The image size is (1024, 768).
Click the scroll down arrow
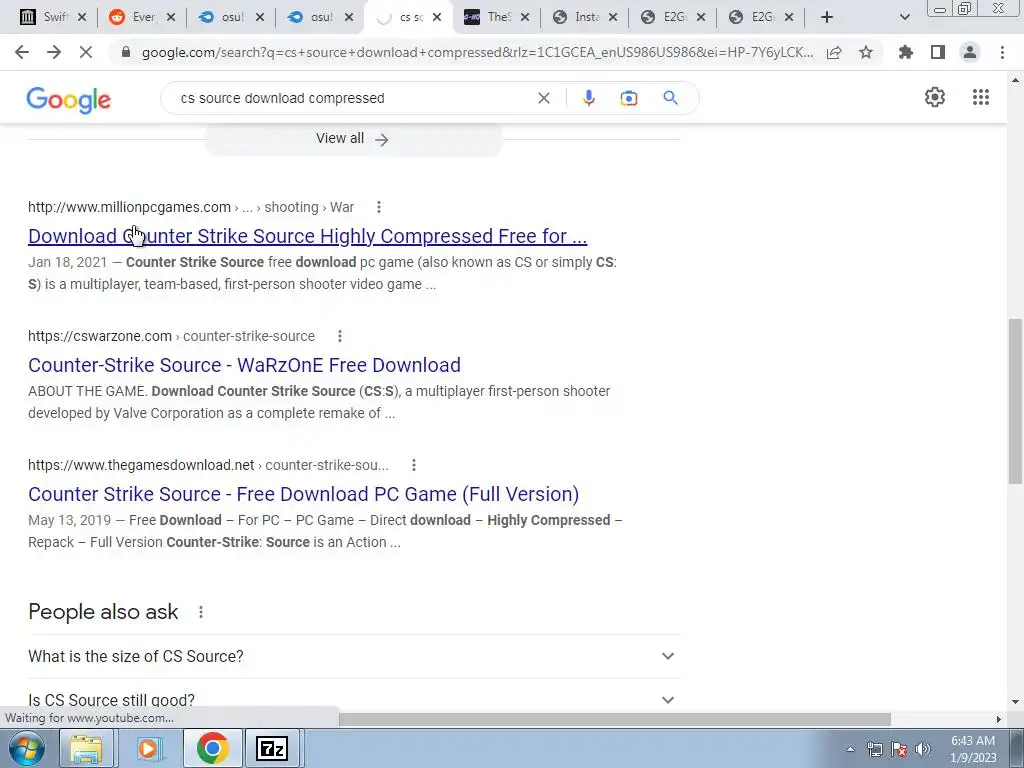point(1015,703)
